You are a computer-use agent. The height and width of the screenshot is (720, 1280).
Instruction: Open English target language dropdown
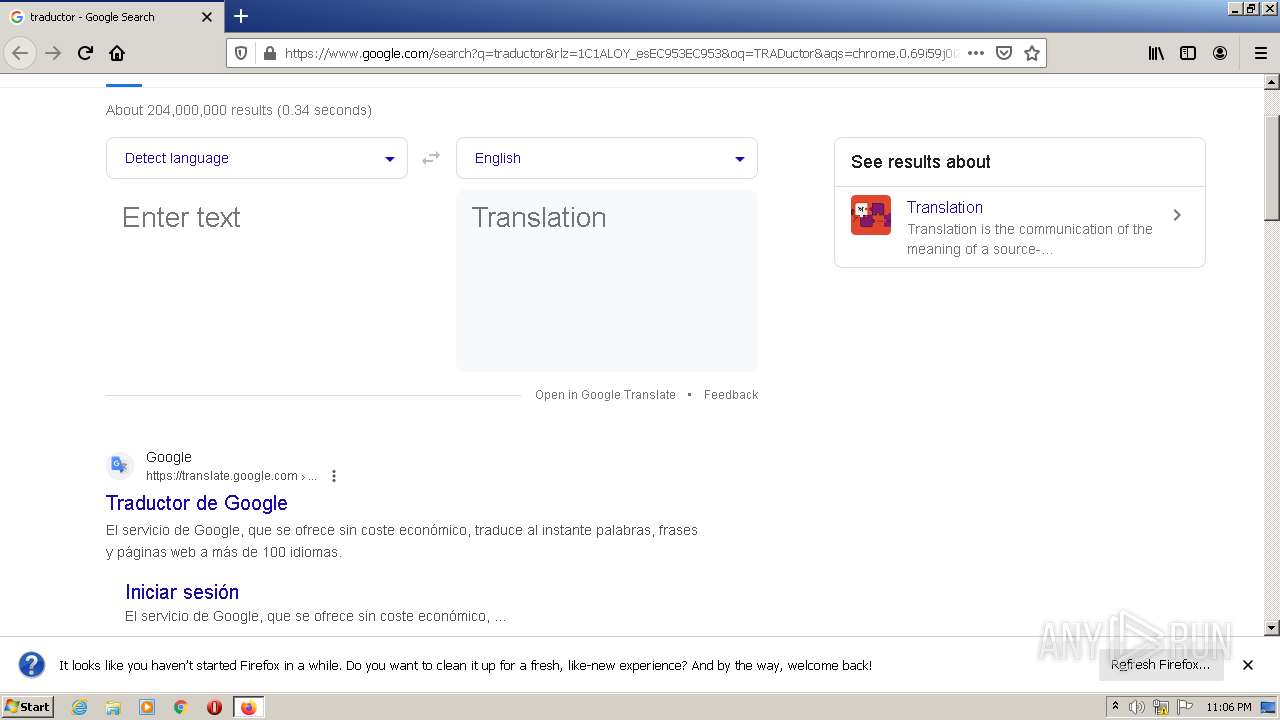click(607, 158)
